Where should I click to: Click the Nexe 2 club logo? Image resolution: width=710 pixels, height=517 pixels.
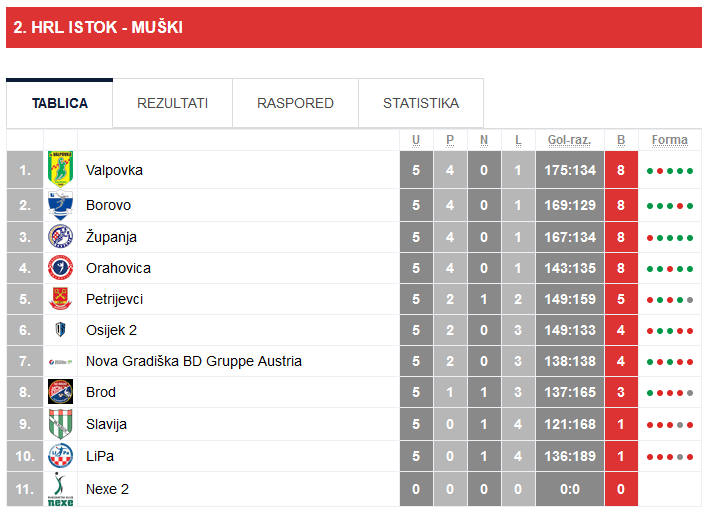coord(60,489)
